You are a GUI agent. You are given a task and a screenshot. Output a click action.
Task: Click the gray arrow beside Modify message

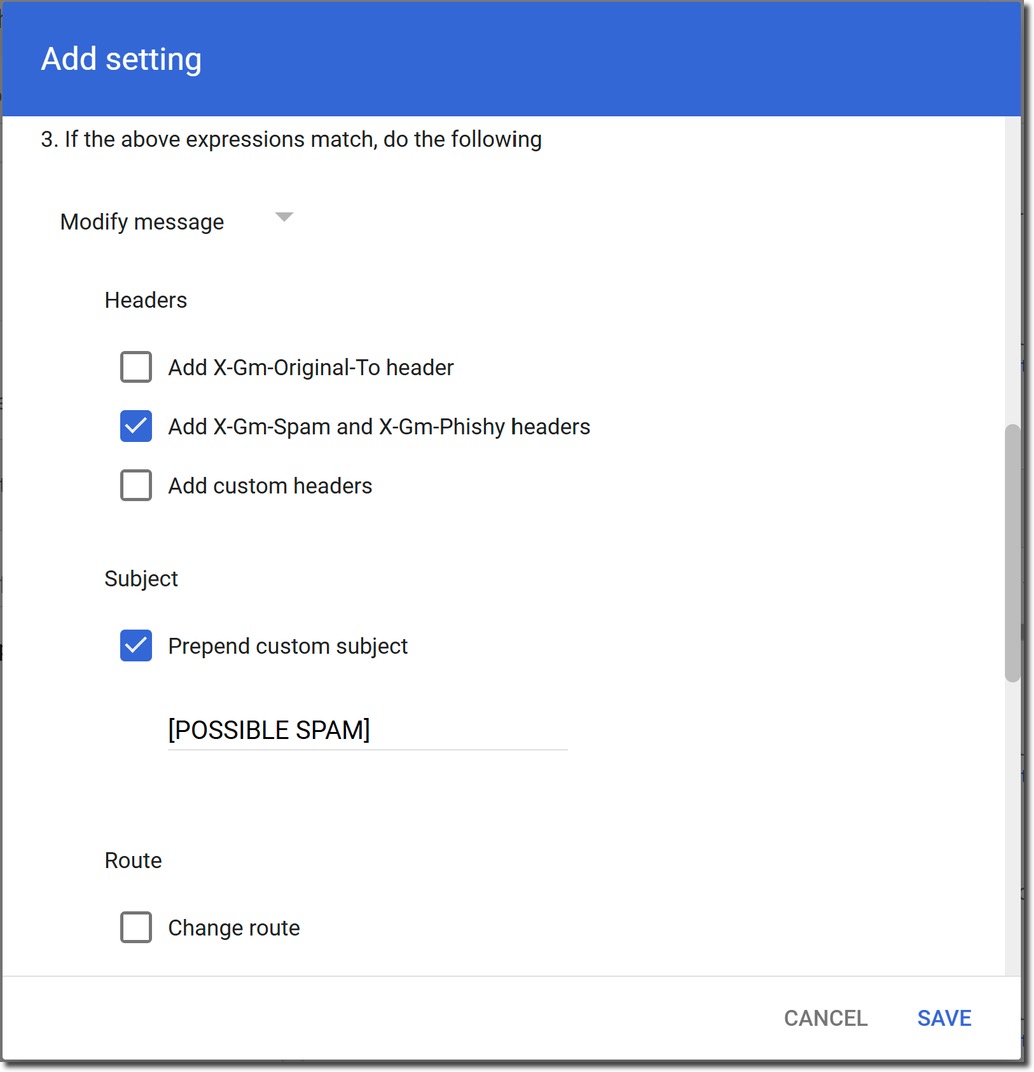284,217
